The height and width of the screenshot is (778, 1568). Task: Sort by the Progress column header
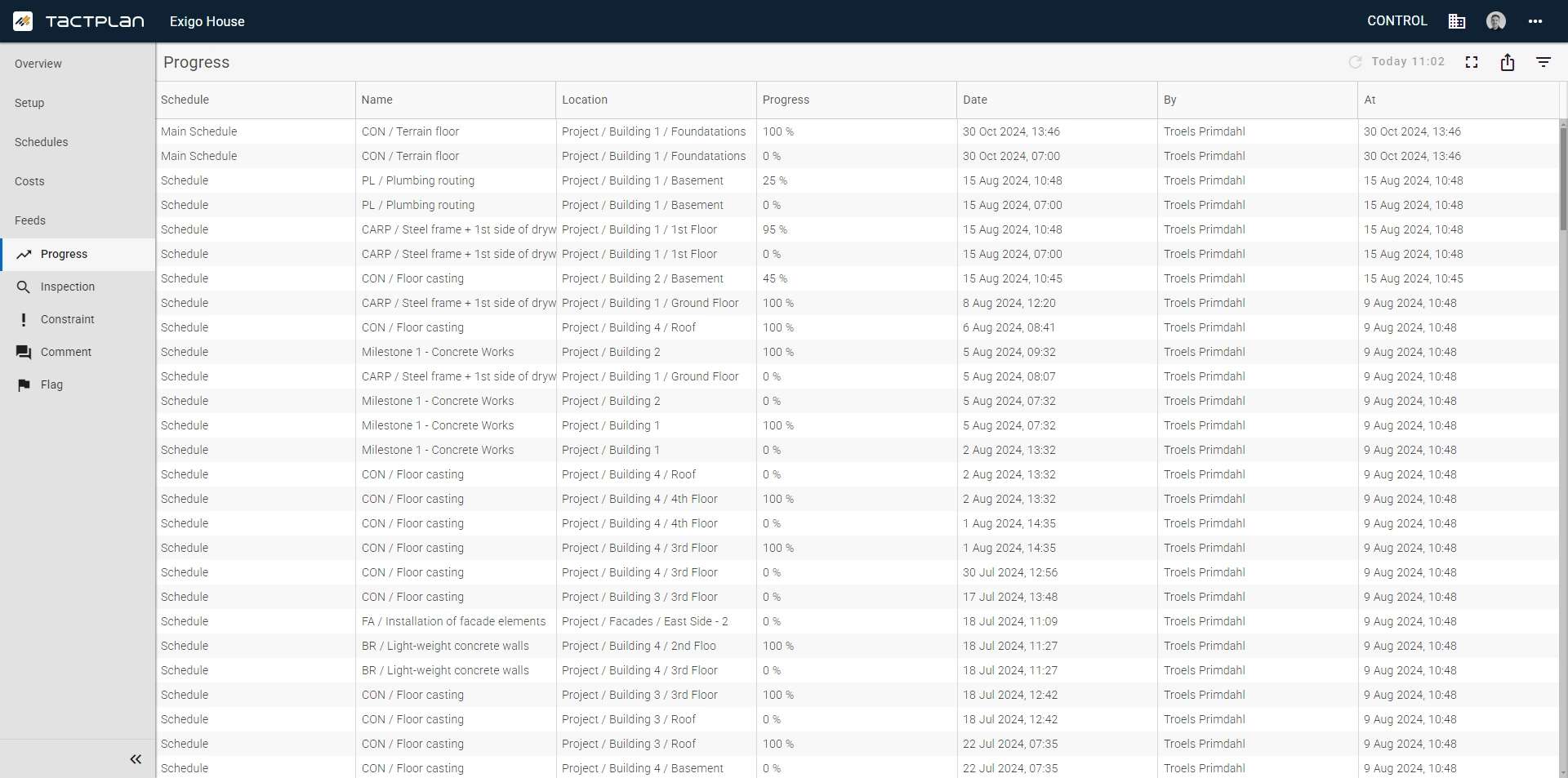(857, 100)
